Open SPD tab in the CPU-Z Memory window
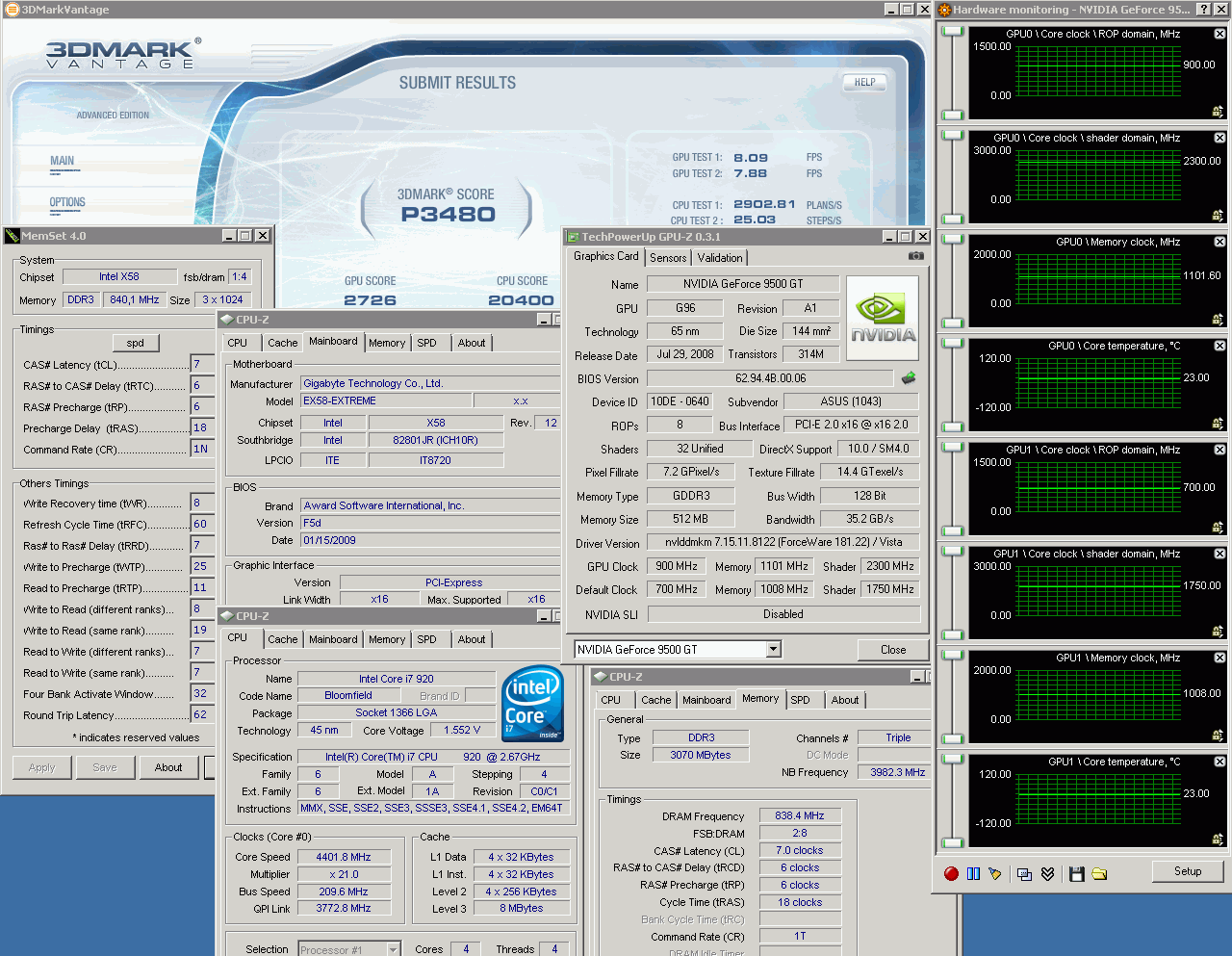The image size is (1232, 956). pos(800,700)
